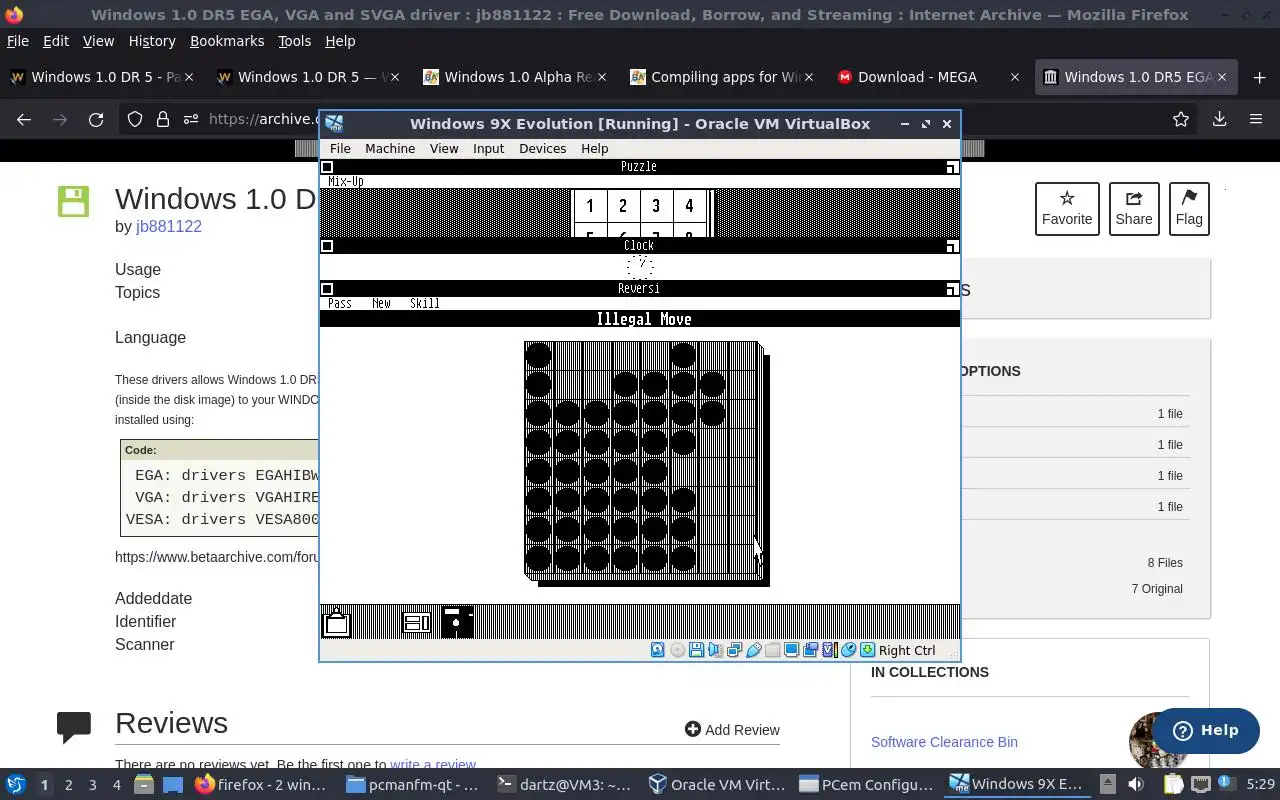Open Software Clearance Bin collection link
Screen dimensions: 1280x800
click(x=944, y=742)
